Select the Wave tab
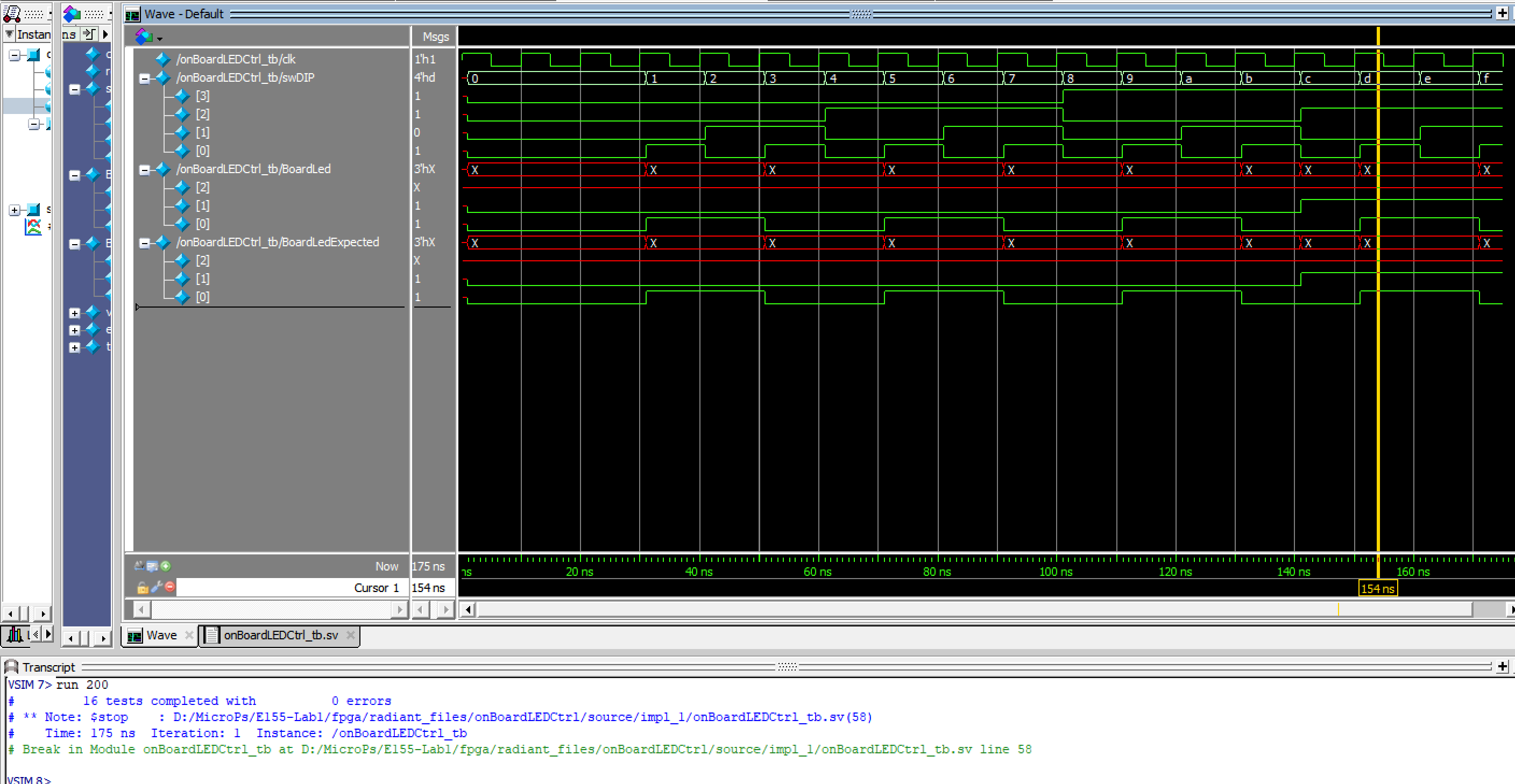Viewport: 1515px width, 784px height. 161,635
